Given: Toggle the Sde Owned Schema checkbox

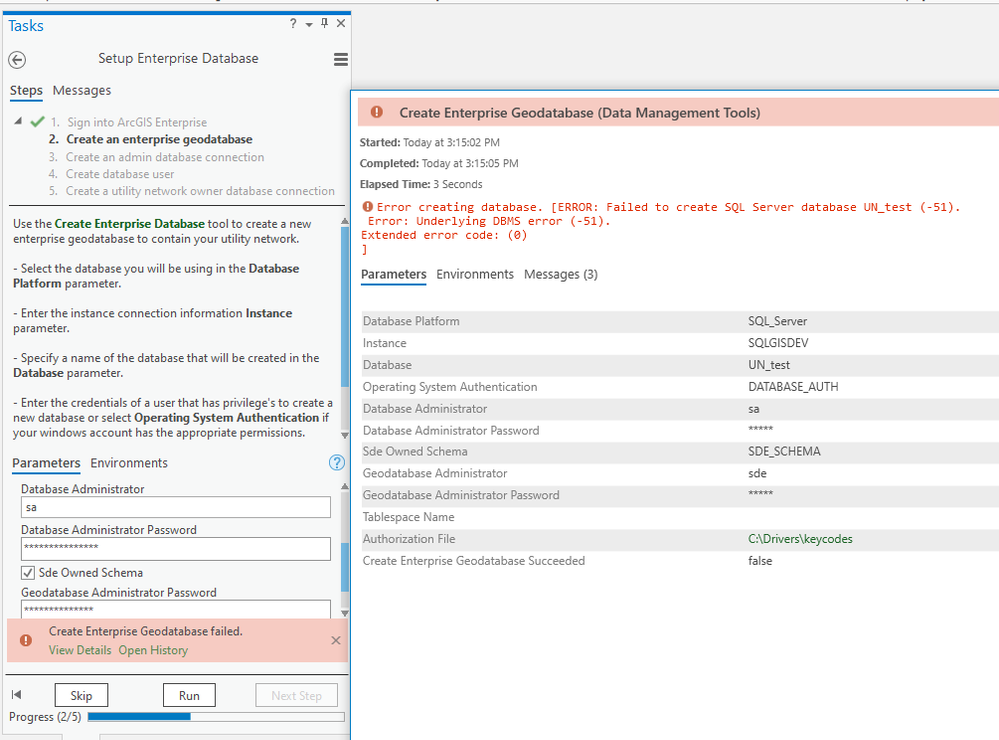Looking at the screenshot, I should point(28,572).
